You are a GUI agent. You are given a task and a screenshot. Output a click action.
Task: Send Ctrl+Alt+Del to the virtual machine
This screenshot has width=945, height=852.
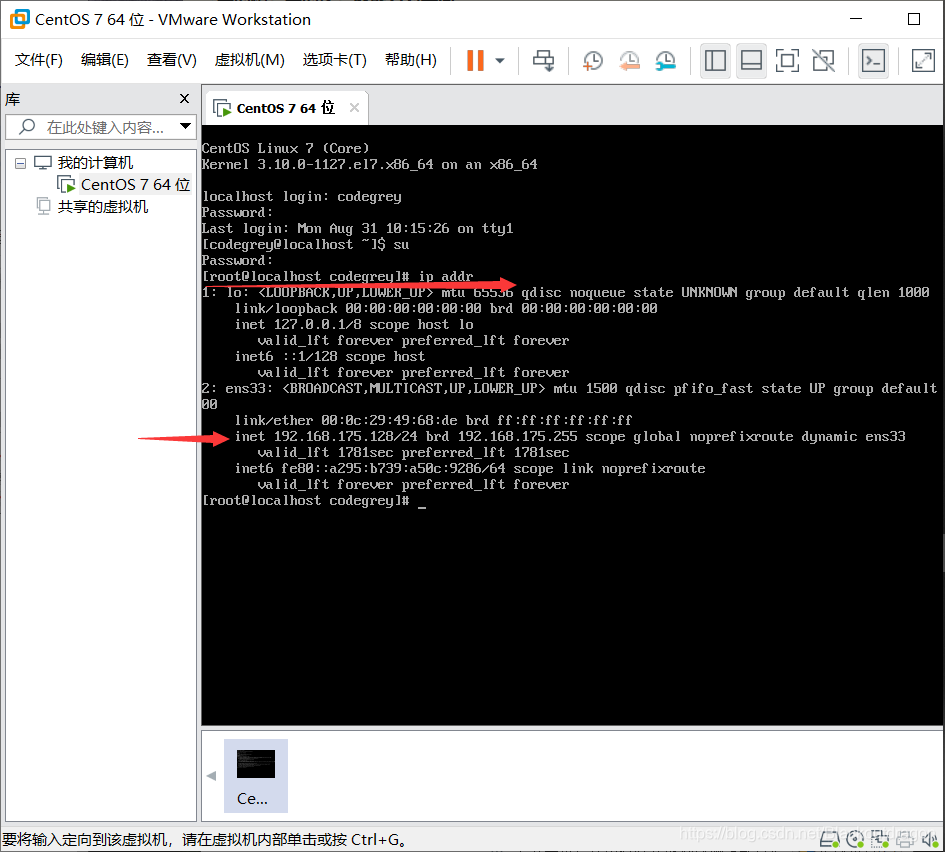[543, 60]
